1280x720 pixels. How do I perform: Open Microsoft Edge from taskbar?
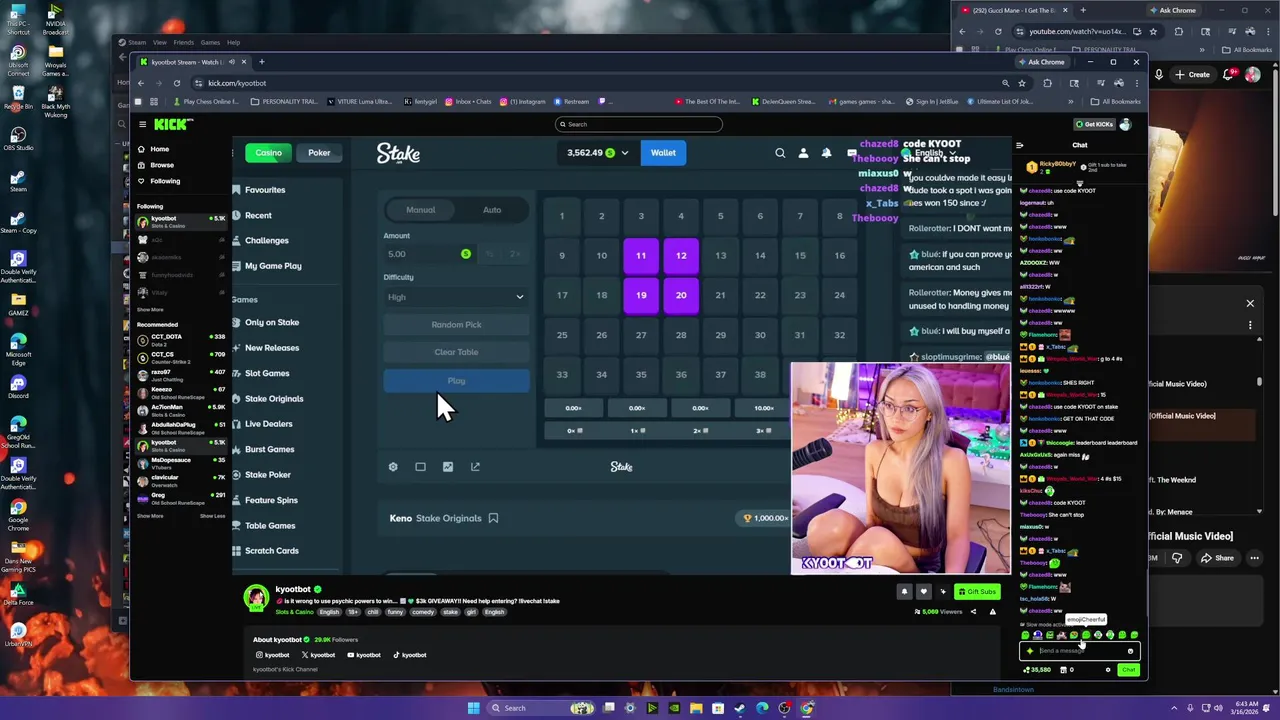(x=762, y=708)
